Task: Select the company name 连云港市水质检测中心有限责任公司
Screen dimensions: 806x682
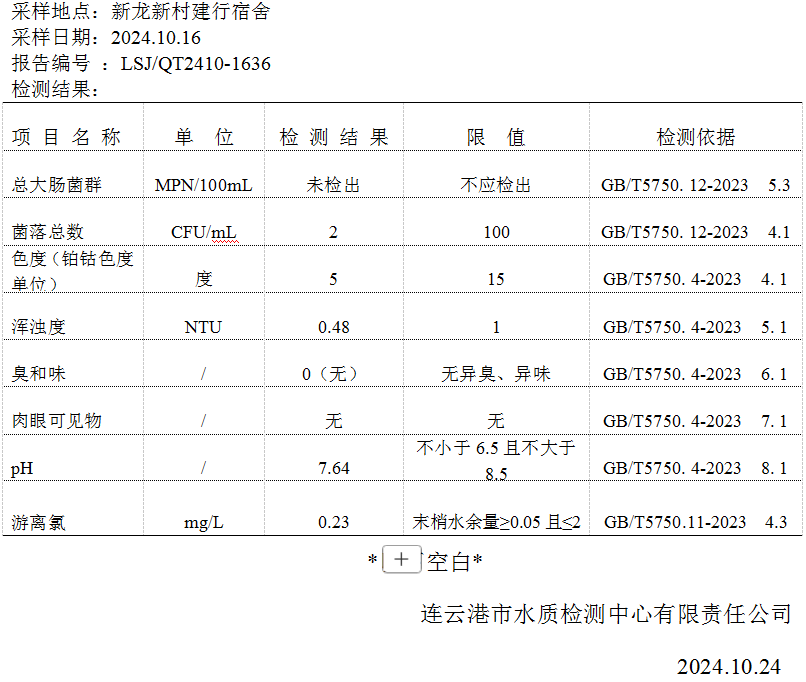Action: pos(606,614)
